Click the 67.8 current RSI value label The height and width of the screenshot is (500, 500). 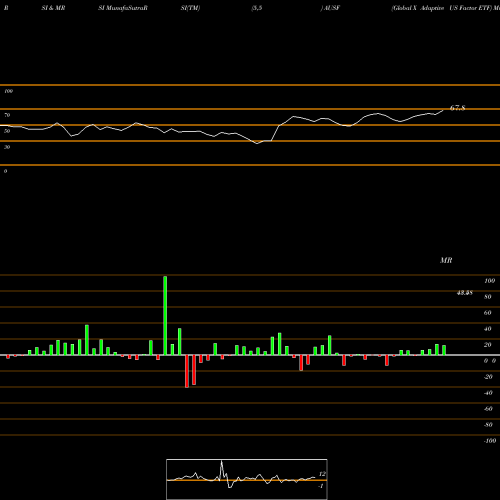(x=457, y=108)
